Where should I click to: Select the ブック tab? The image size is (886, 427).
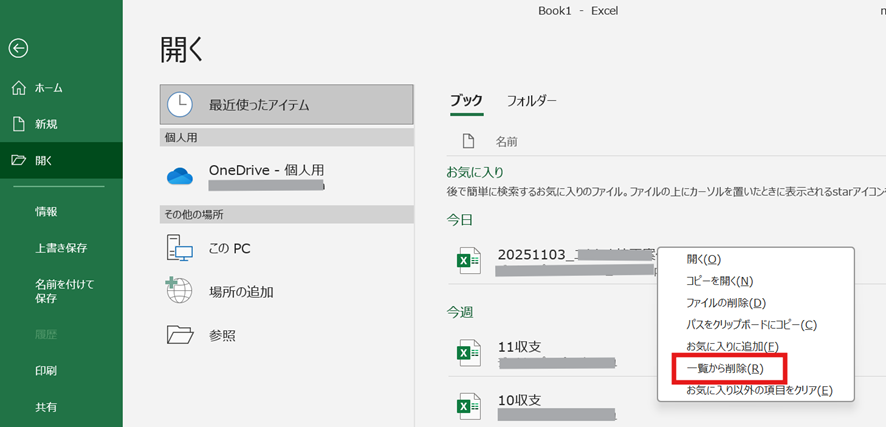pyautogui.click(x=466, y=100)
